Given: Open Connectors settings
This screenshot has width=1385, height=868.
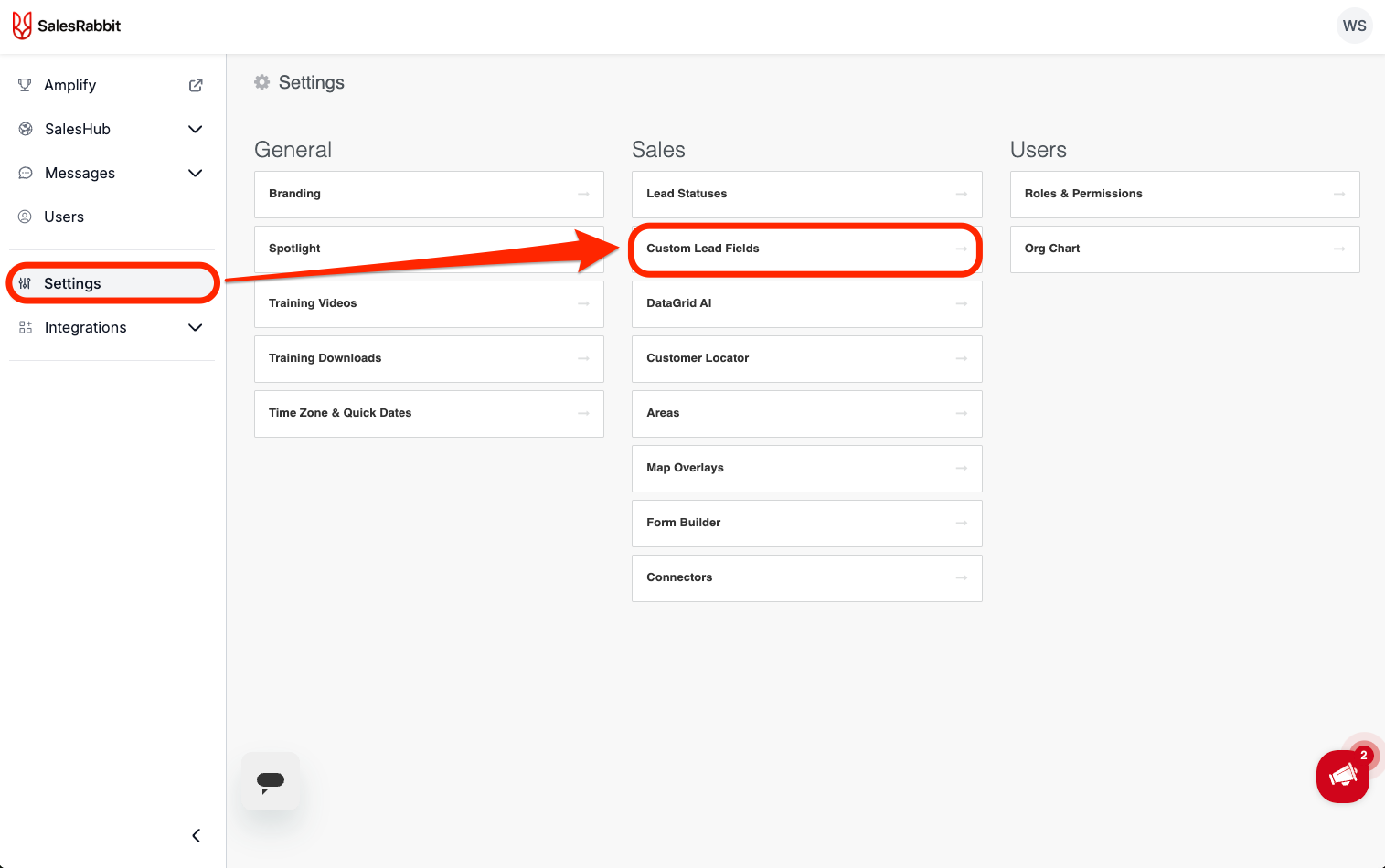Looking at the screenshot, I should 807,577.
